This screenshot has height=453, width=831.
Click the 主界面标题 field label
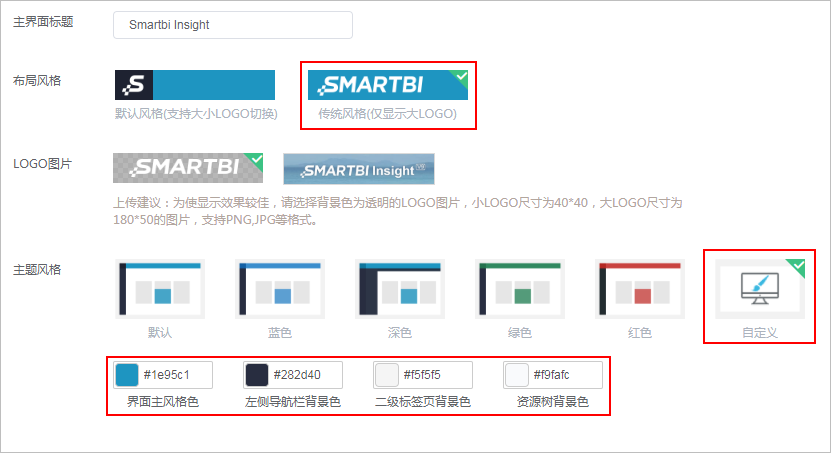[x=43, y=22]
